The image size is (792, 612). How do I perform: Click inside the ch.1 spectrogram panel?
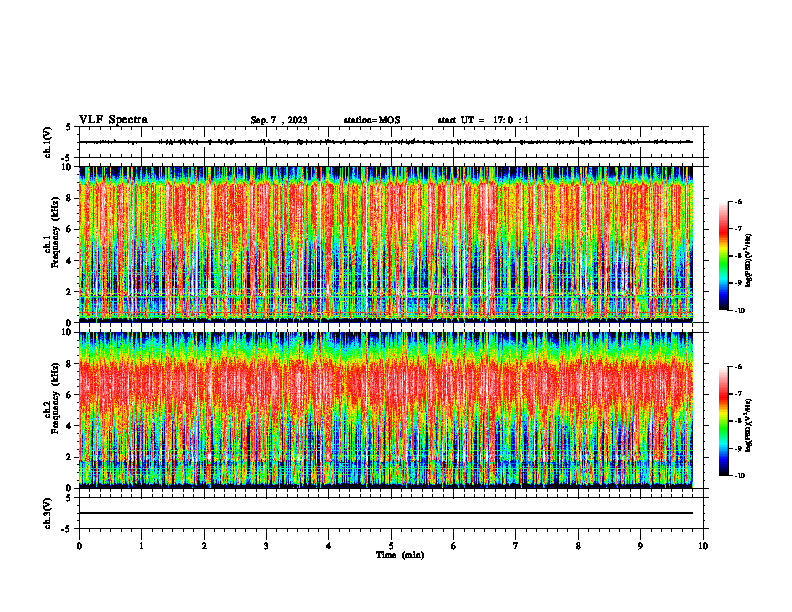(x=386, y=244)
